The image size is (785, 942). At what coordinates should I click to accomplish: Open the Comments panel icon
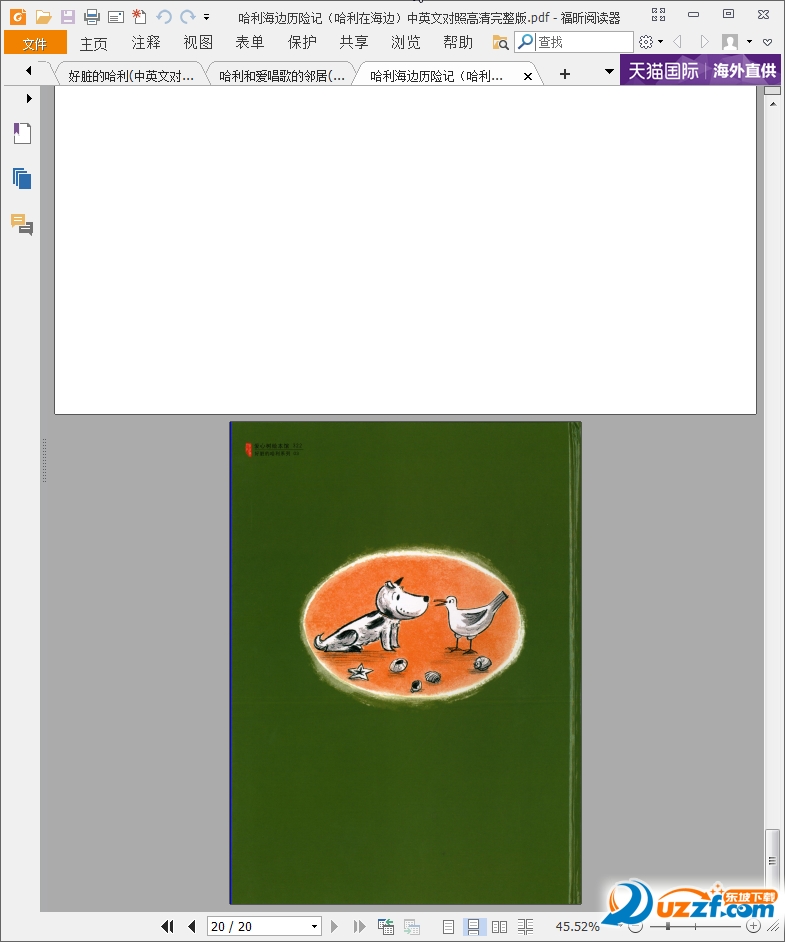point(22,224)
